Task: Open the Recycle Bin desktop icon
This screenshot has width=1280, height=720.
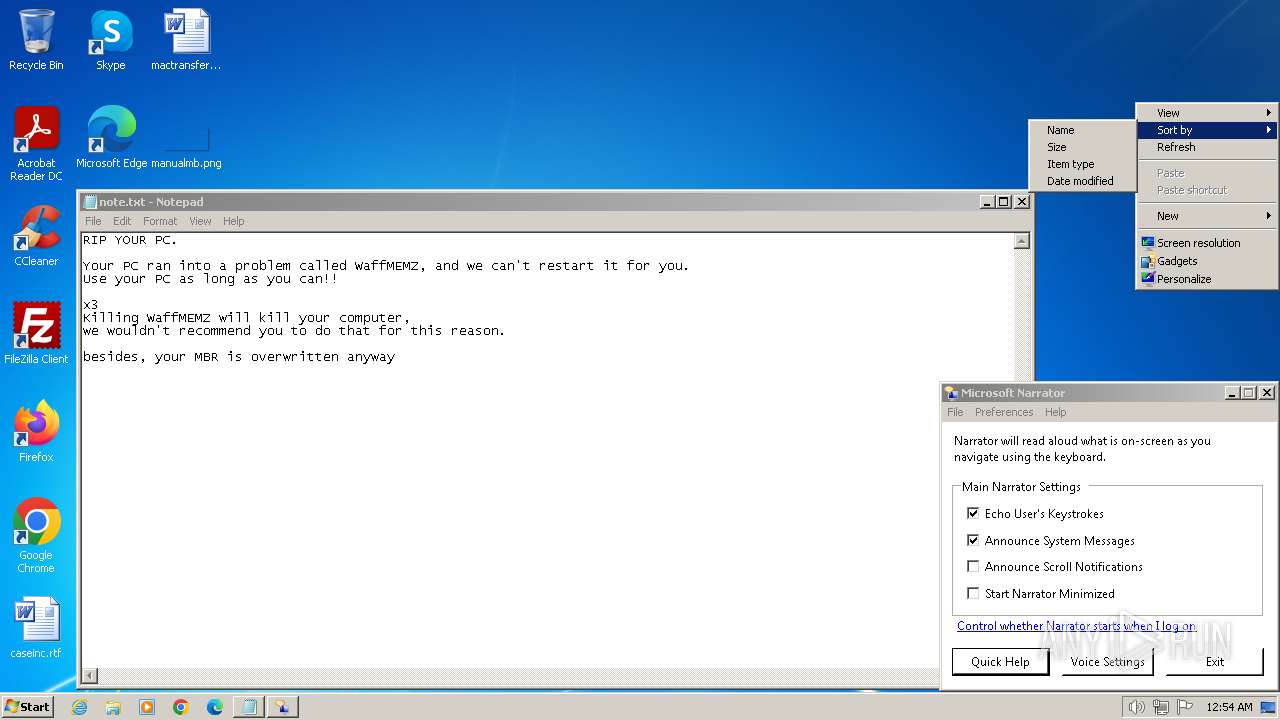Action: click(x=36, y=40)
